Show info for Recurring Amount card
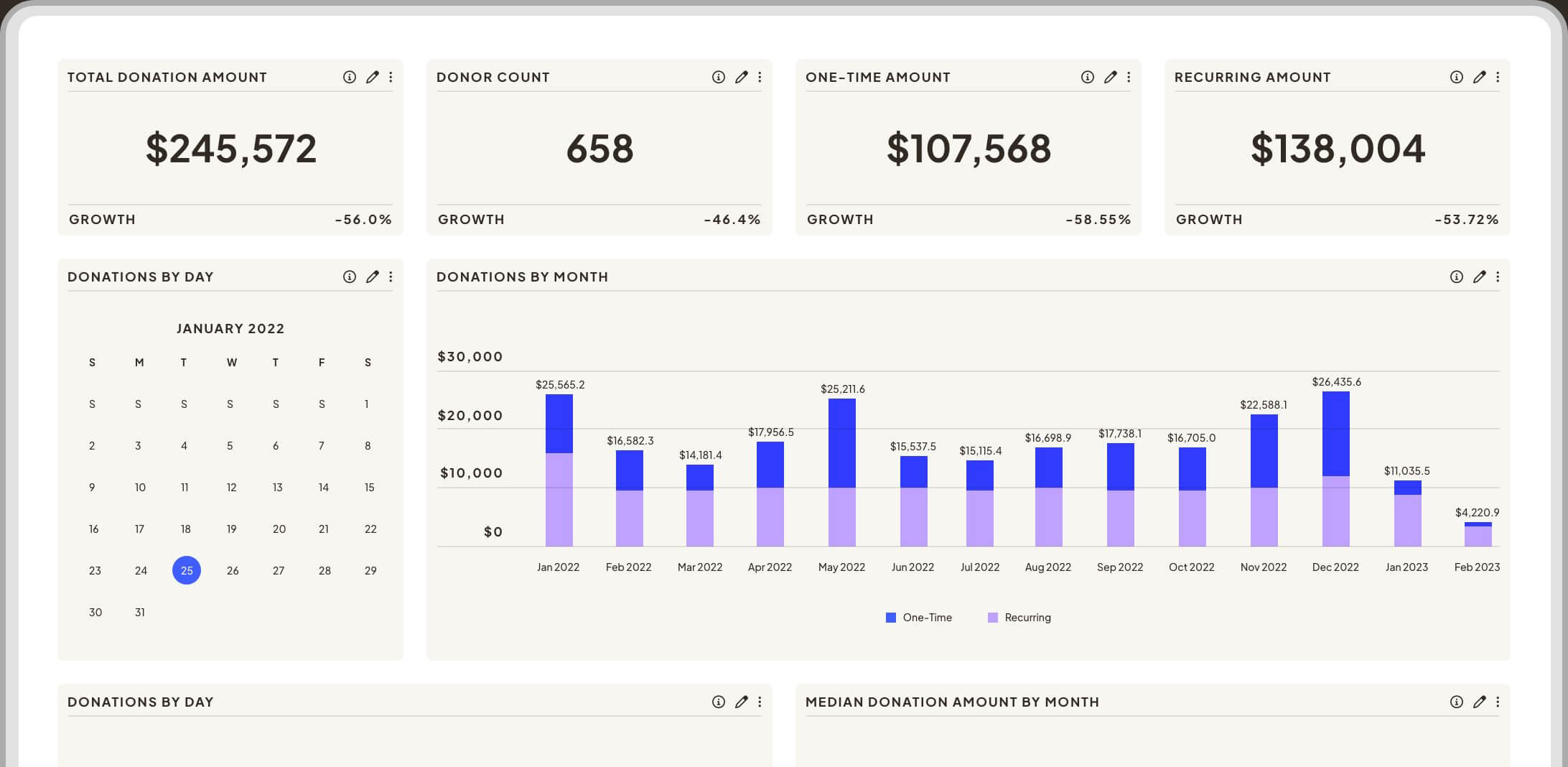Screen dimensions: 1568x767 tap(1457, 77)
